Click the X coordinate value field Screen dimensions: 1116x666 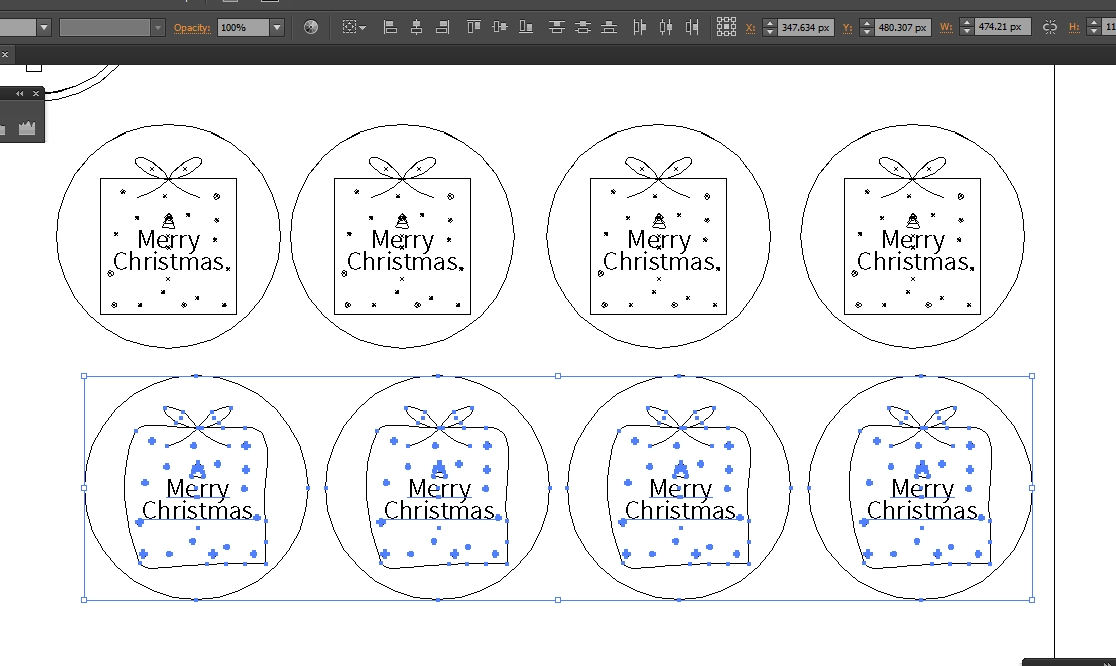[806, 28]
